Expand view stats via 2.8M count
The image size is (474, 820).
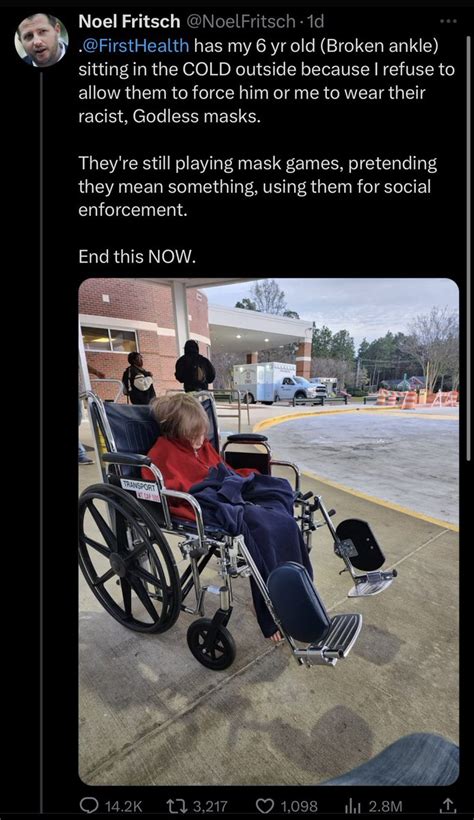pos(386,806)
